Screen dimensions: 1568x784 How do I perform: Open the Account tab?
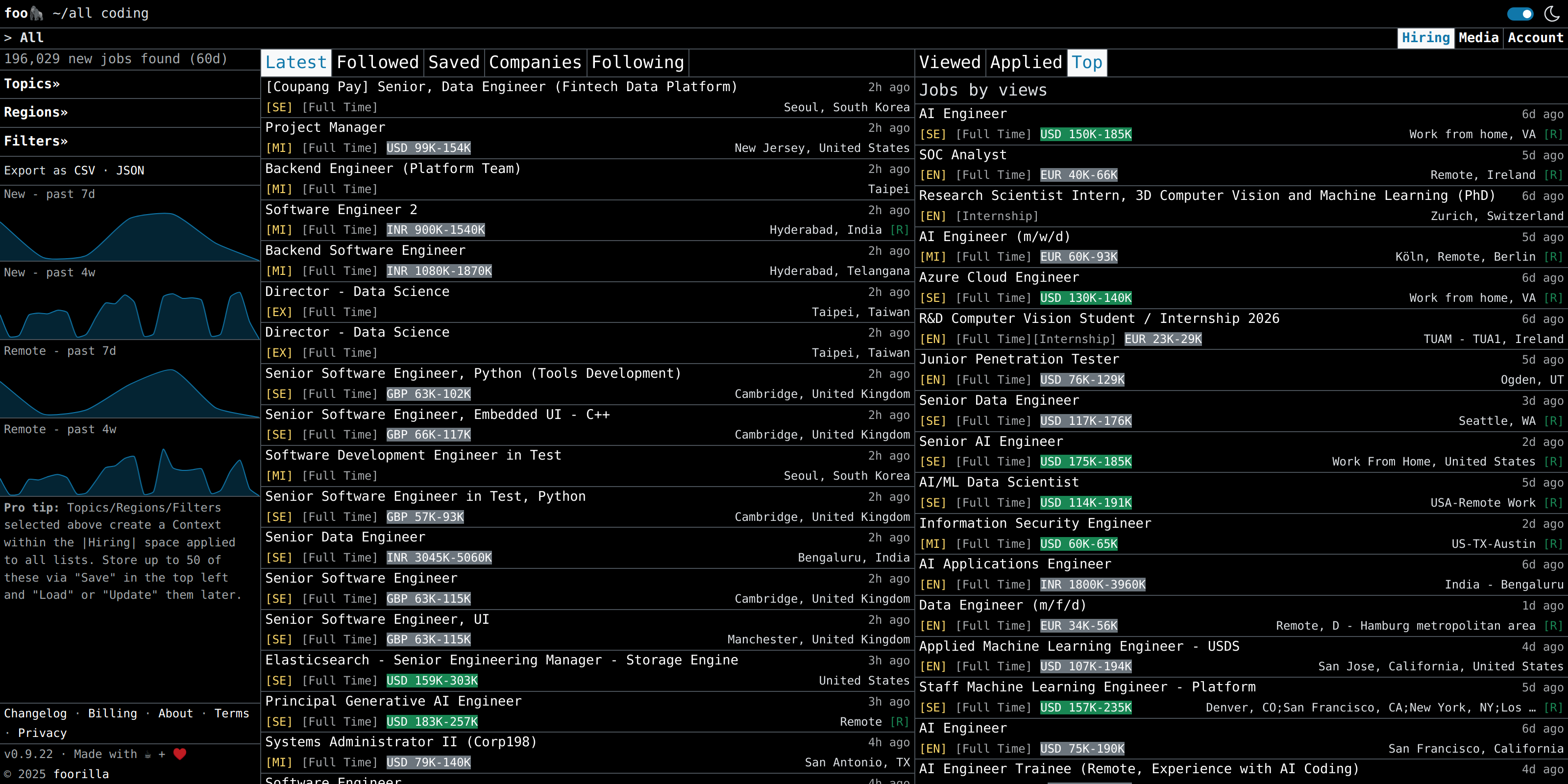coord(1535,38)
